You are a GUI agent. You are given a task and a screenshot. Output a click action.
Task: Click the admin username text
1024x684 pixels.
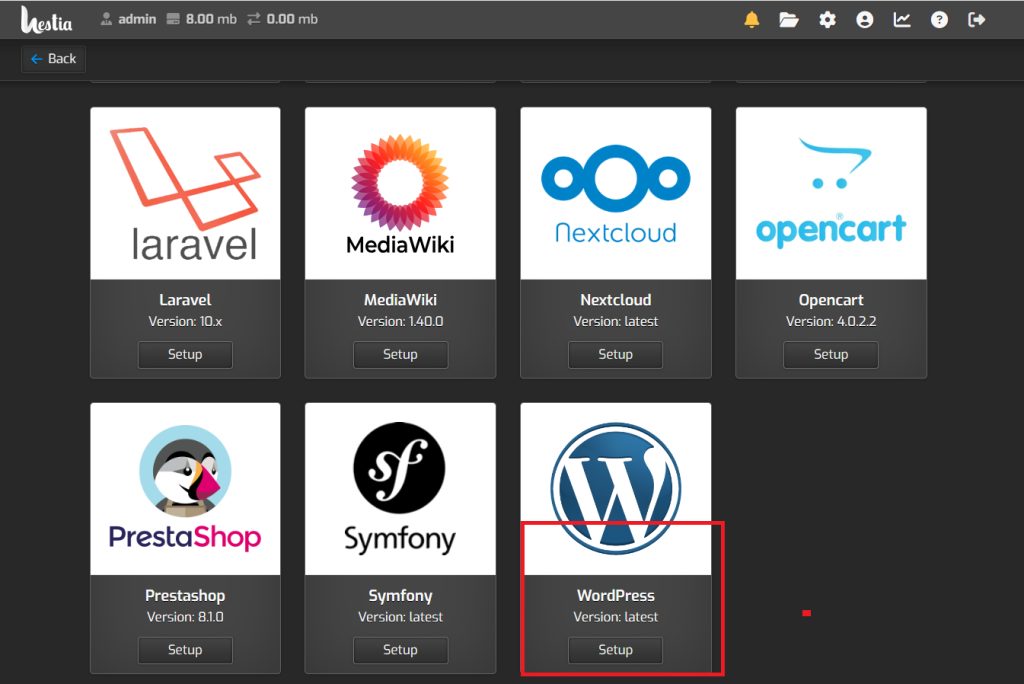click(137, 19)
